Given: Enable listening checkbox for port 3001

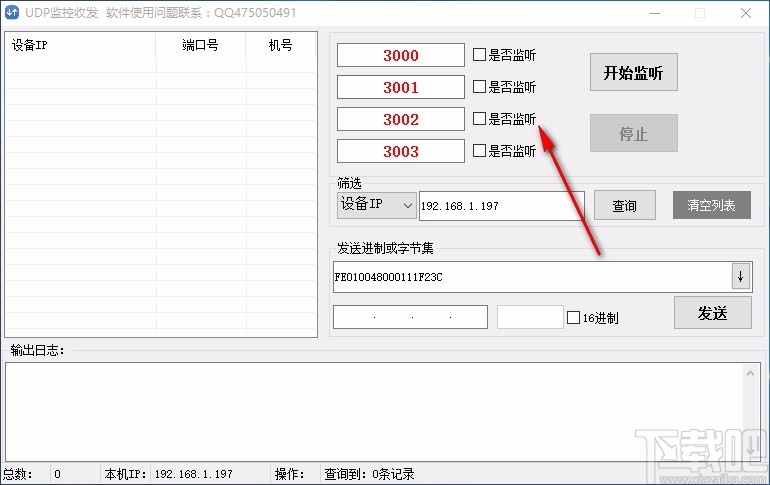Looking at the screenshot, I should (x=479, y=86).
